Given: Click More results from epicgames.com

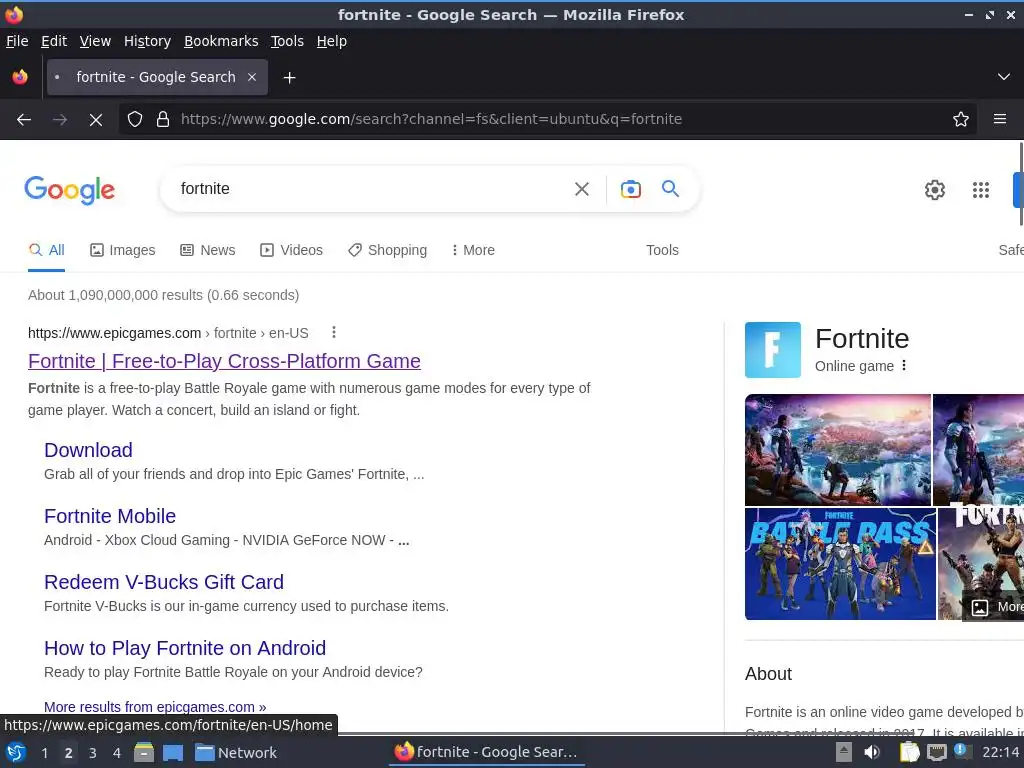Looking at the screenshot, I should coord(155,707).
